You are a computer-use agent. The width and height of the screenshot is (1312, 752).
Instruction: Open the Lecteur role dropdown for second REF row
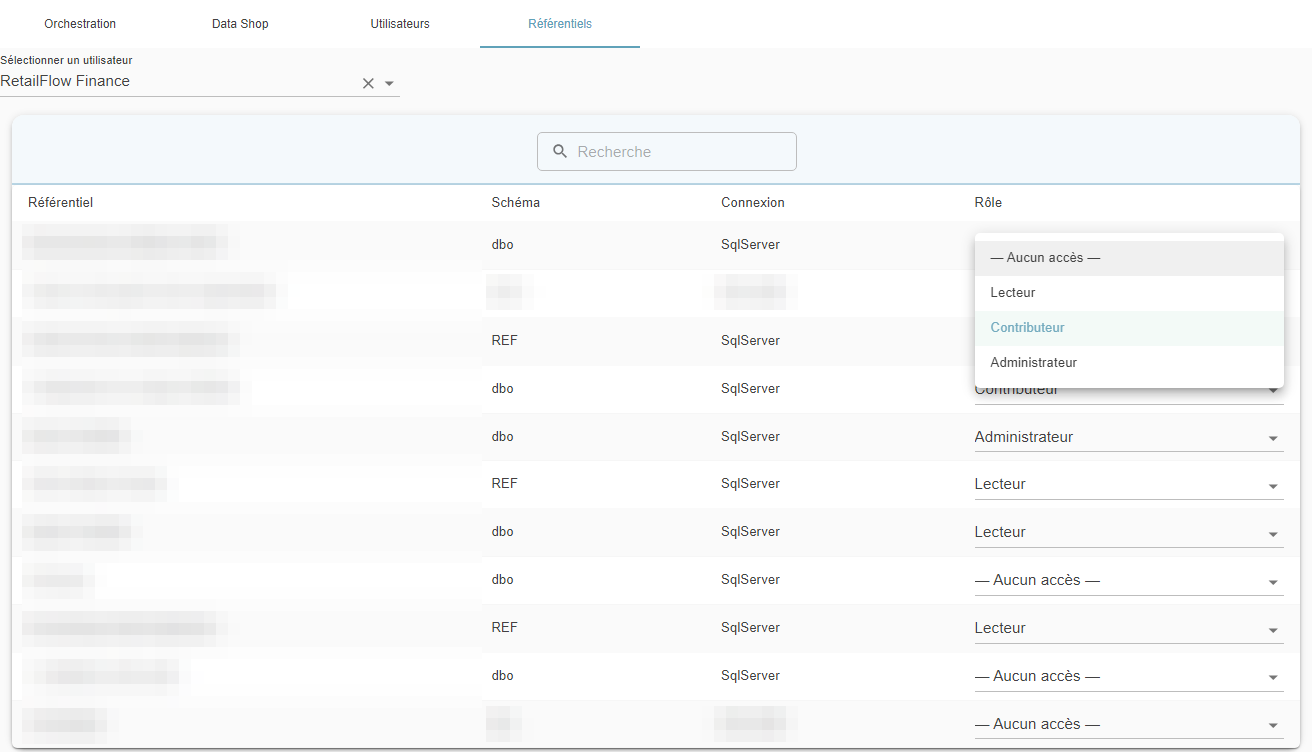coord(1129,484)
